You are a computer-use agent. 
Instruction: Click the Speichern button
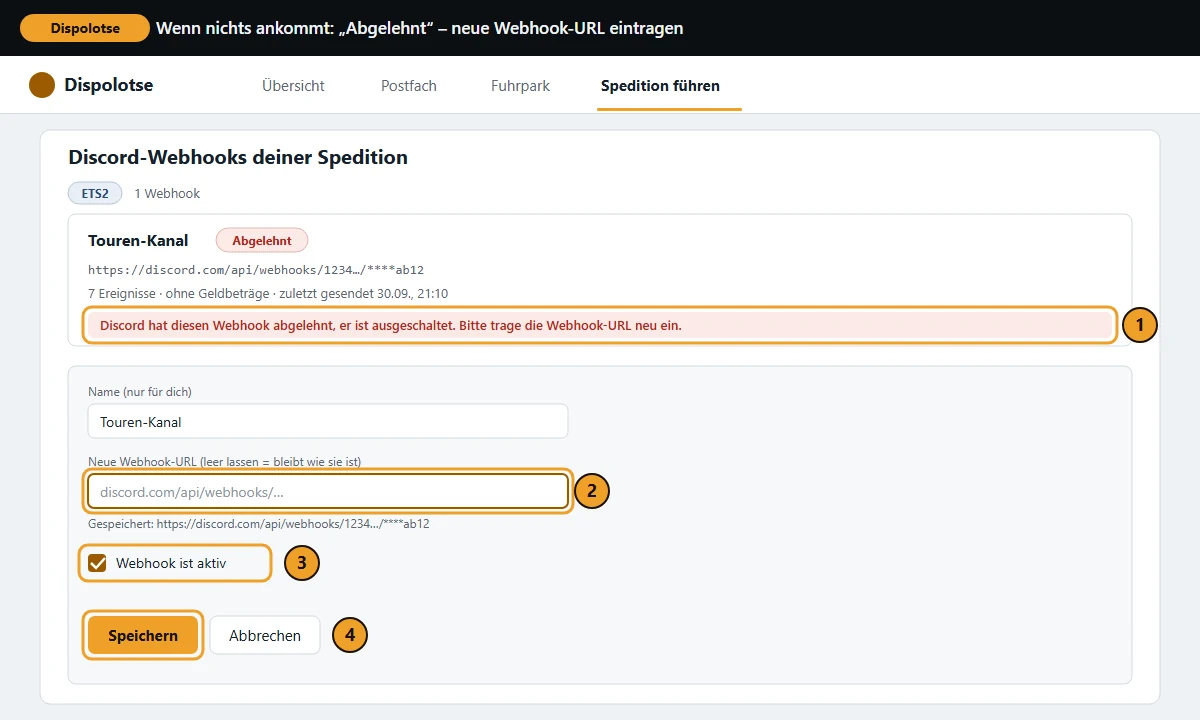[x=143, y=635]
